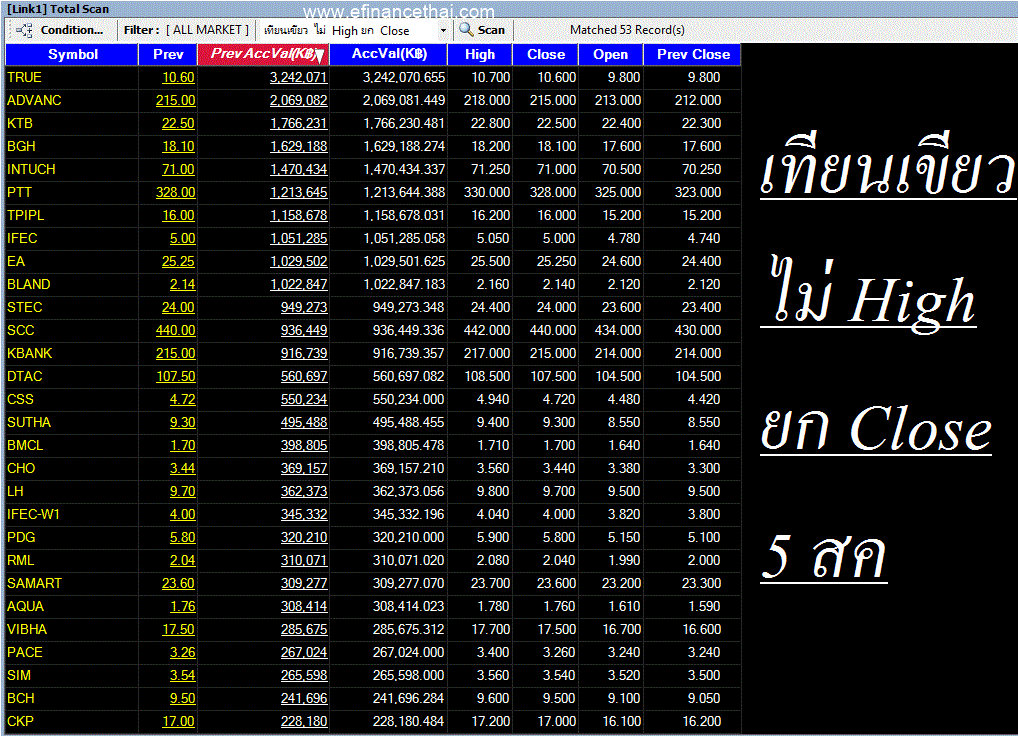The height and width of the screenshot is (736, 1018).
Task: Click the ALL MARKET filter
Action: (207, 30)
